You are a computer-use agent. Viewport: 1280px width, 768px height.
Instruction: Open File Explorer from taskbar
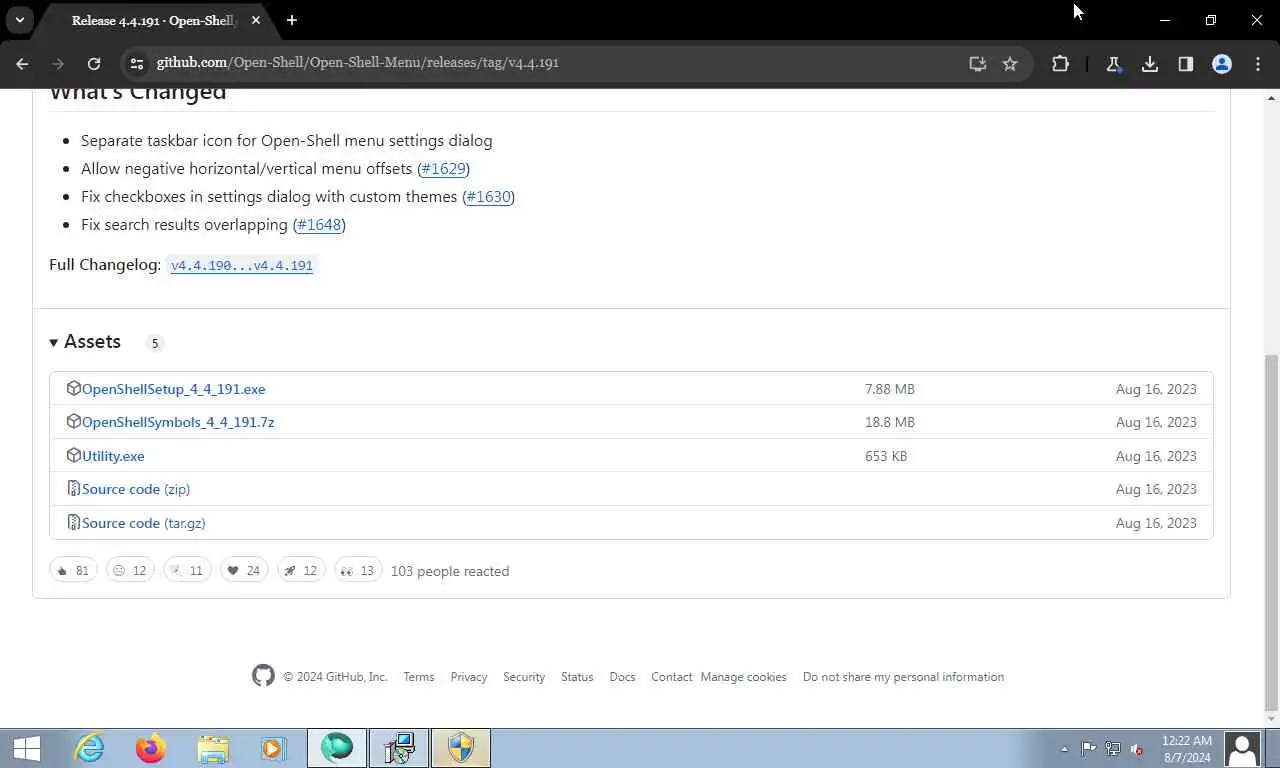click(213, 748)
